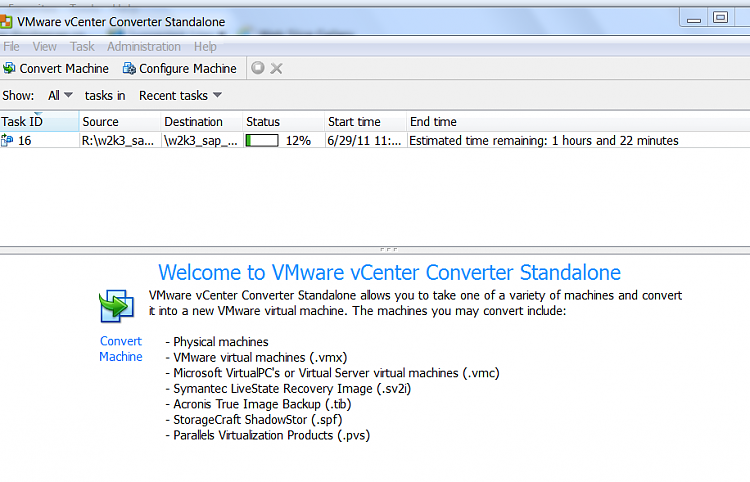
Task: Click the Convert Machine blue link
Action: pyautogui.click(x=121, y=349)
